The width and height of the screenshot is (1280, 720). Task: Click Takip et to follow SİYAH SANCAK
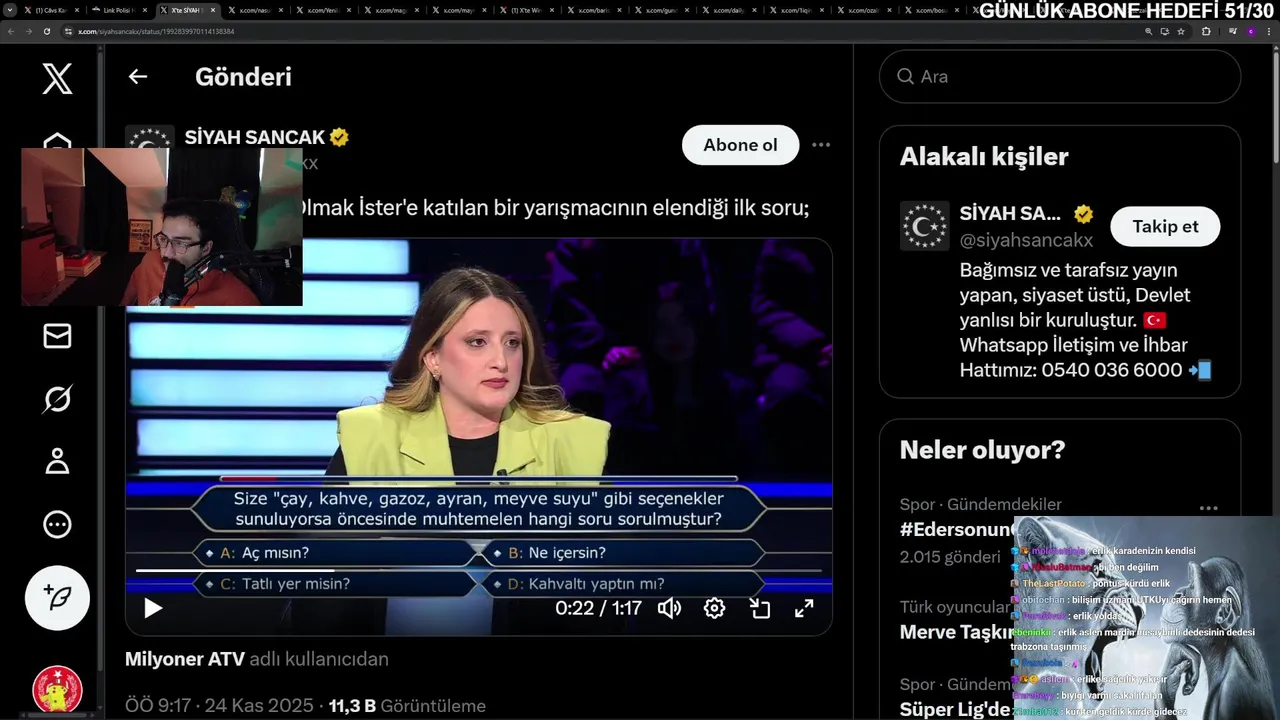click(x=1165, y=227)
